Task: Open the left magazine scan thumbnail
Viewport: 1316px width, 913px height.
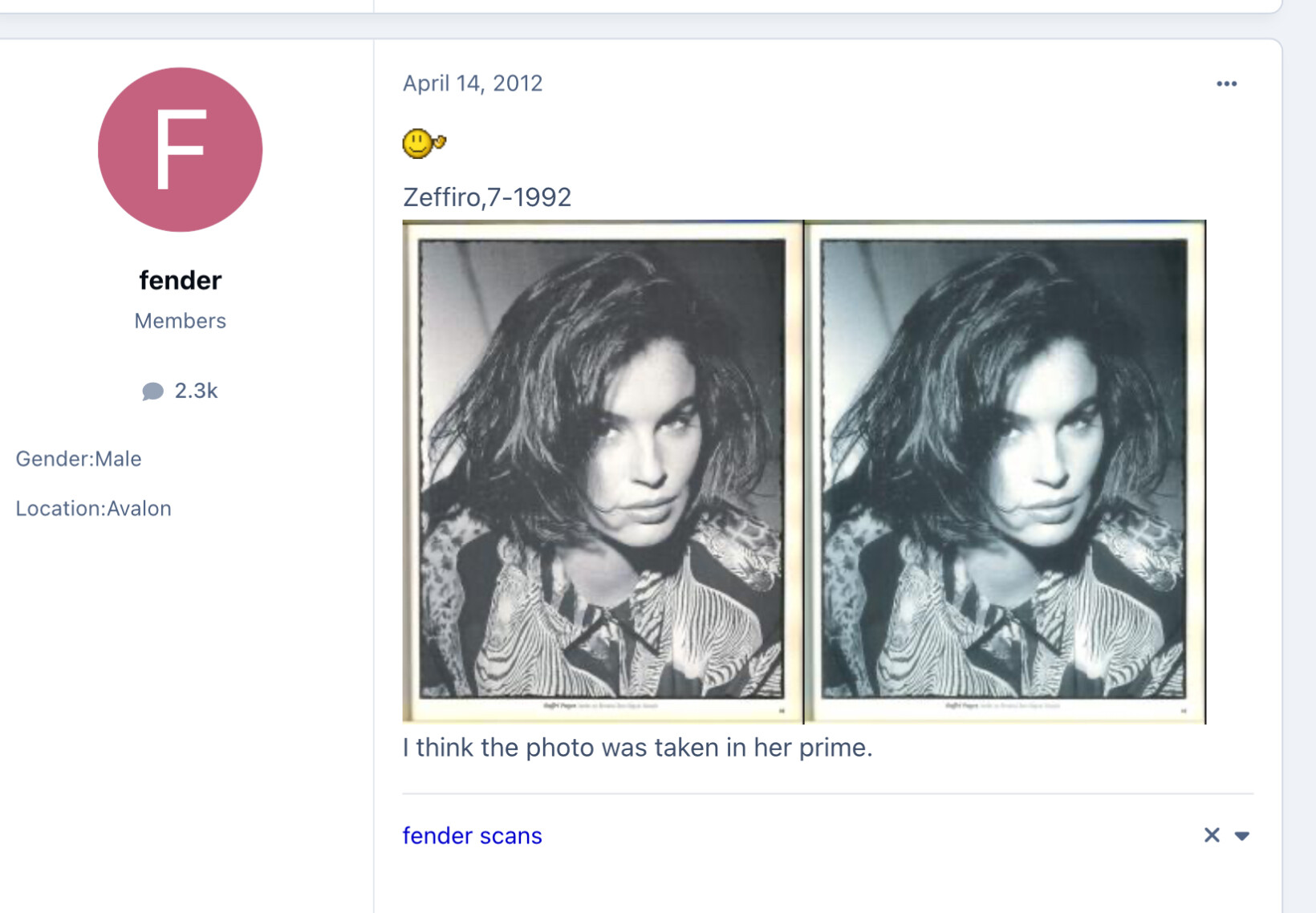Action: [602, 471]
